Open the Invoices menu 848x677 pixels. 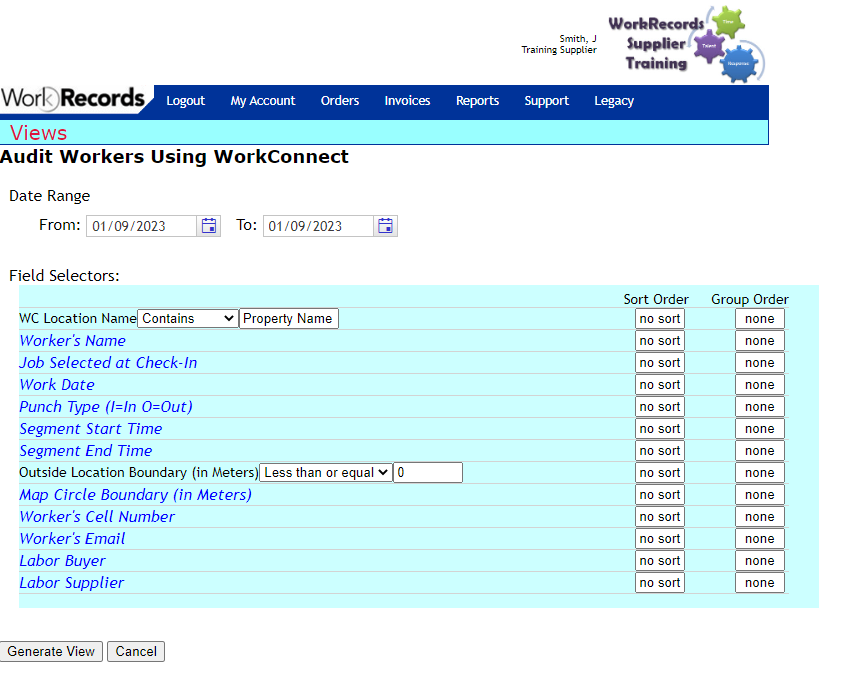coord(407,101)
